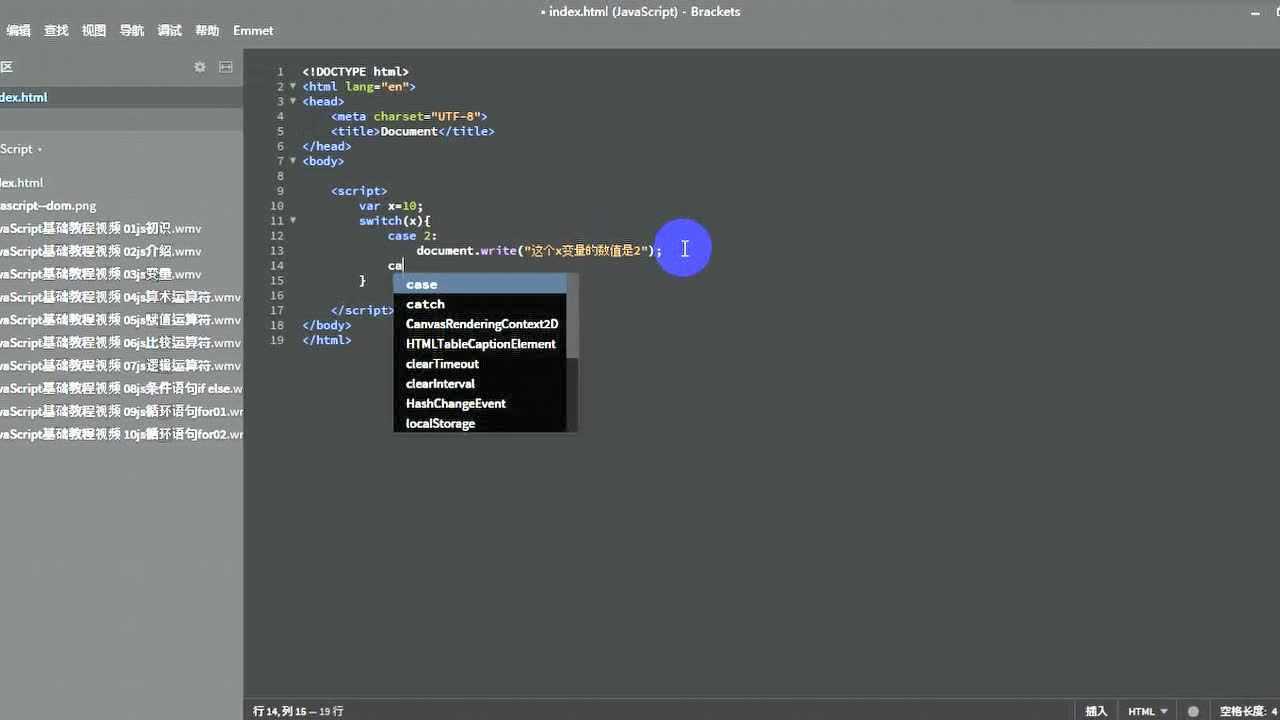Click the code hints list scrollbar
The image size is (1280, 720).
pos(572,320)
